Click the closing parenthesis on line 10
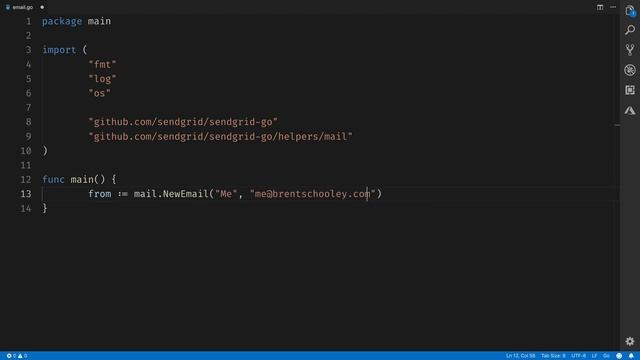 click(45, 151)
